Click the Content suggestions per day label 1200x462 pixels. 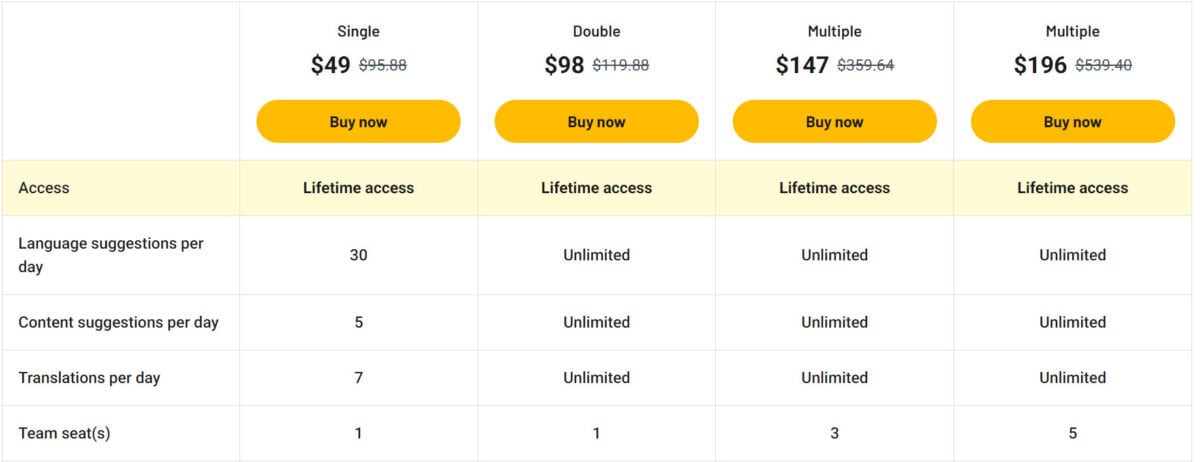tap(118, 322)
